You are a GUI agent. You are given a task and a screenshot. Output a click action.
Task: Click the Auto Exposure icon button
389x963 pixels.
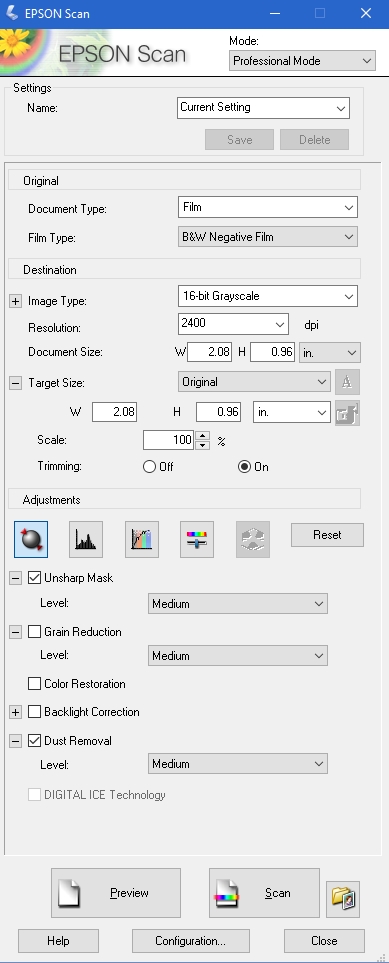tap(31, 539)
